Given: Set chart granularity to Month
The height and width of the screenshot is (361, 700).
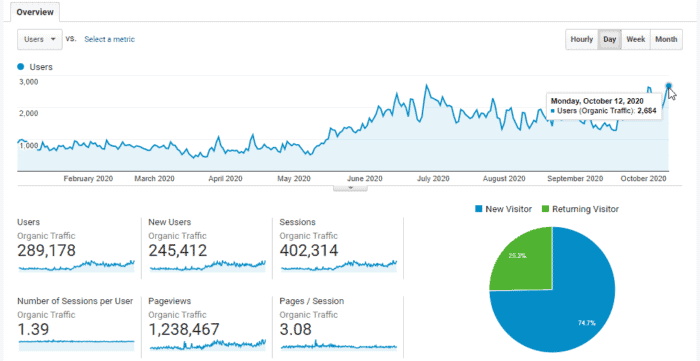Looking at the screenshot, I should [666, 39].
